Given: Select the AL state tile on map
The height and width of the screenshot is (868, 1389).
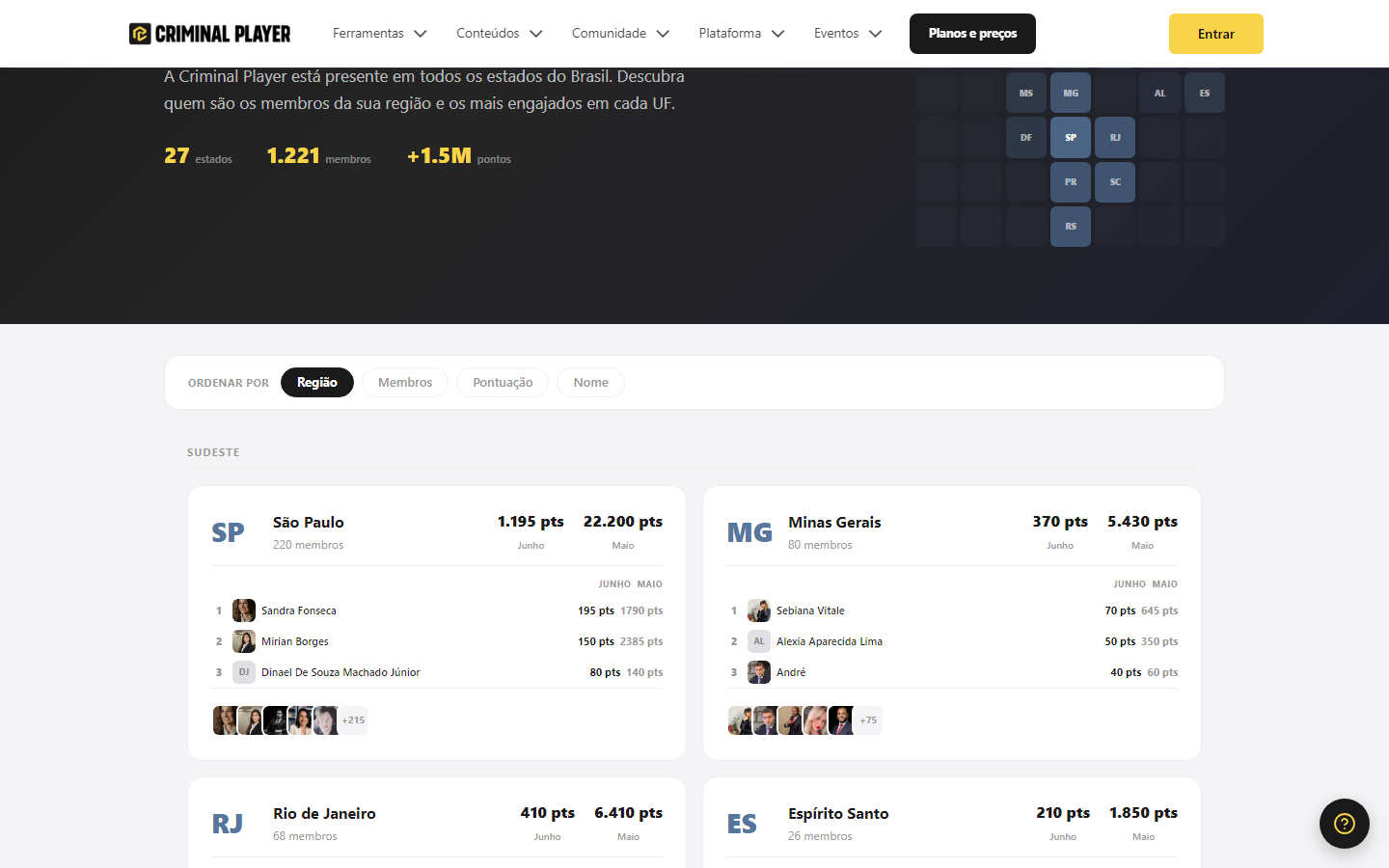Looking at the screenshot, I should pyautogui.click(x=1159, y=94).
